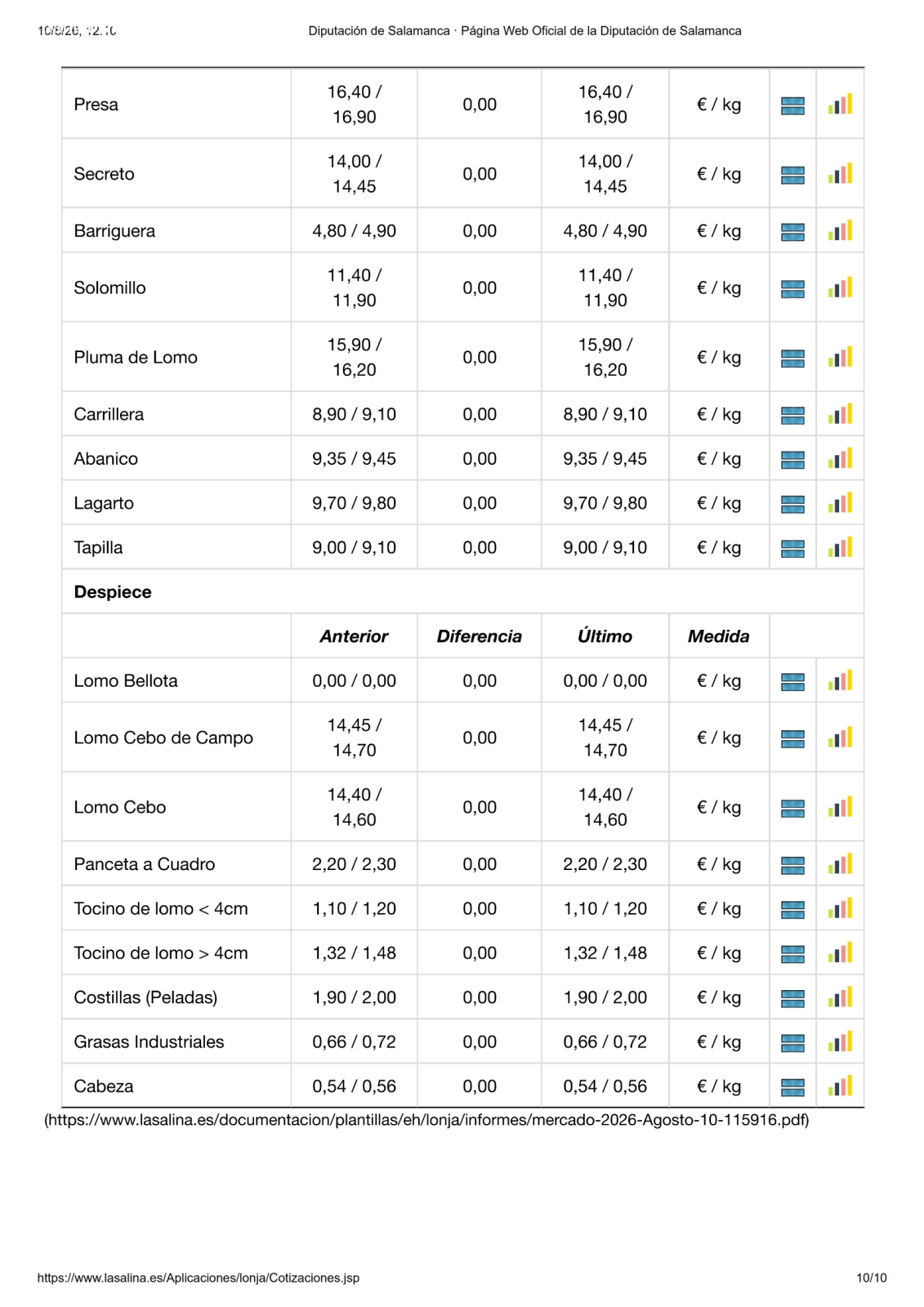Open chart for Tocino de lomo < 4cm
Image resolution: width=924 pixels, height=1307 pixels.
[840, 908]
